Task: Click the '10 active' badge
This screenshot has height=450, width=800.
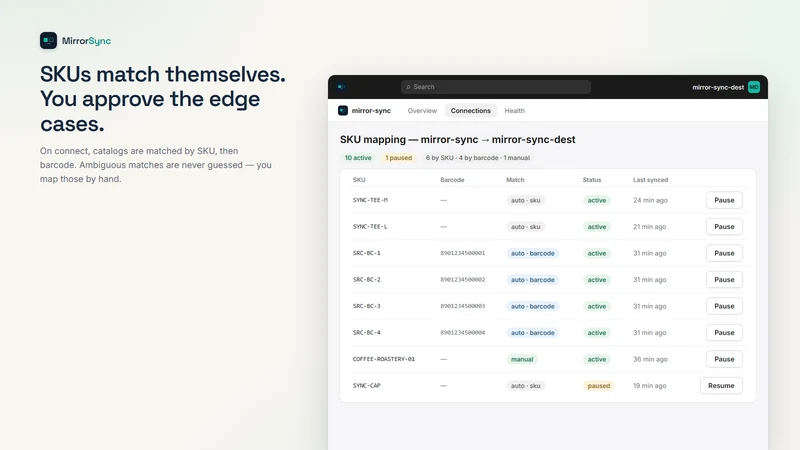Action: (x=358, y=158)
